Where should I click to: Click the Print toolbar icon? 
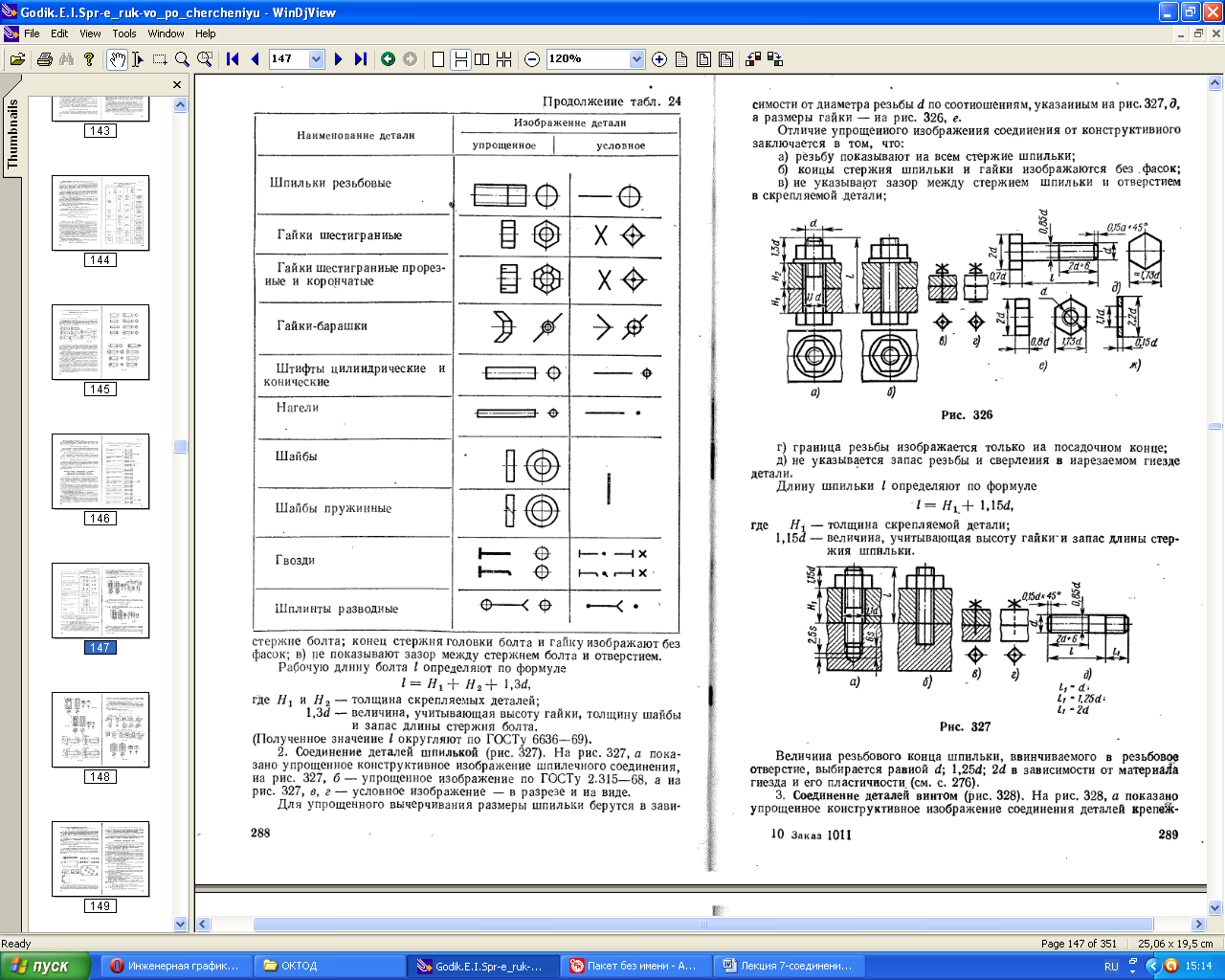coord(44,59)
